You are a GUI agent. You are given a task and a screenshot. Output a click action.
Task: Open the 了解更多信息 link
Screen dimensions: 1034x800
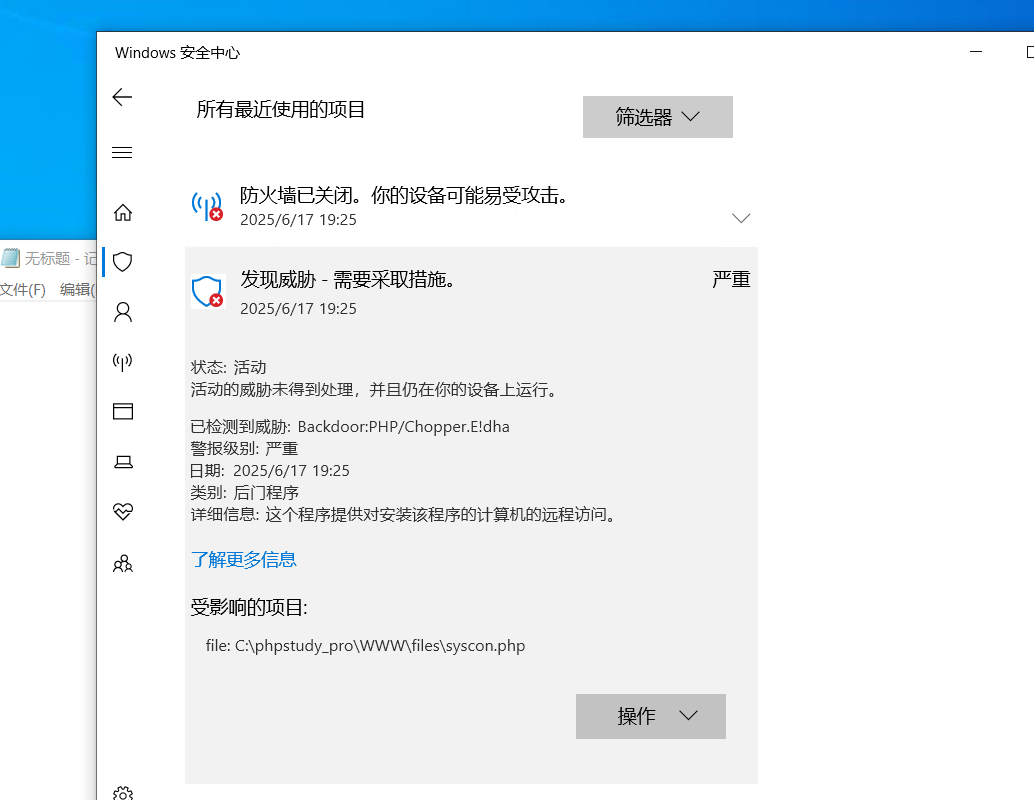coord(243,560)
